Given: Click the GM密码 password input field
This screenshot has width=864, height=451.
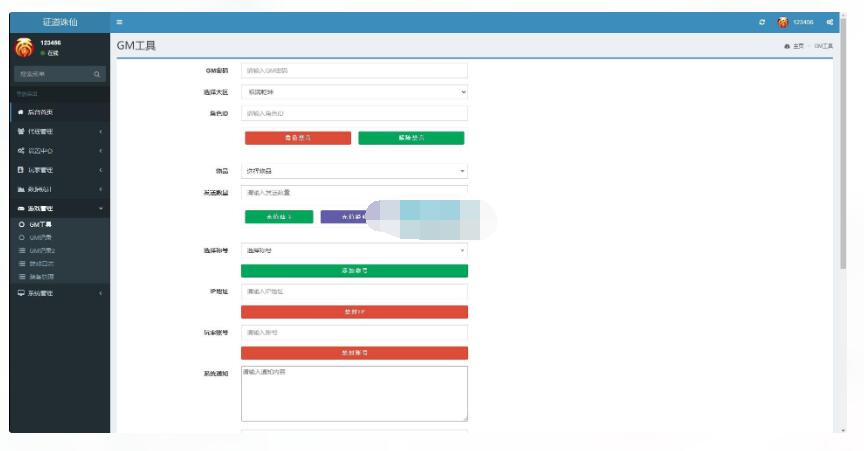Looking at the screenshot, I should [354, 71].
